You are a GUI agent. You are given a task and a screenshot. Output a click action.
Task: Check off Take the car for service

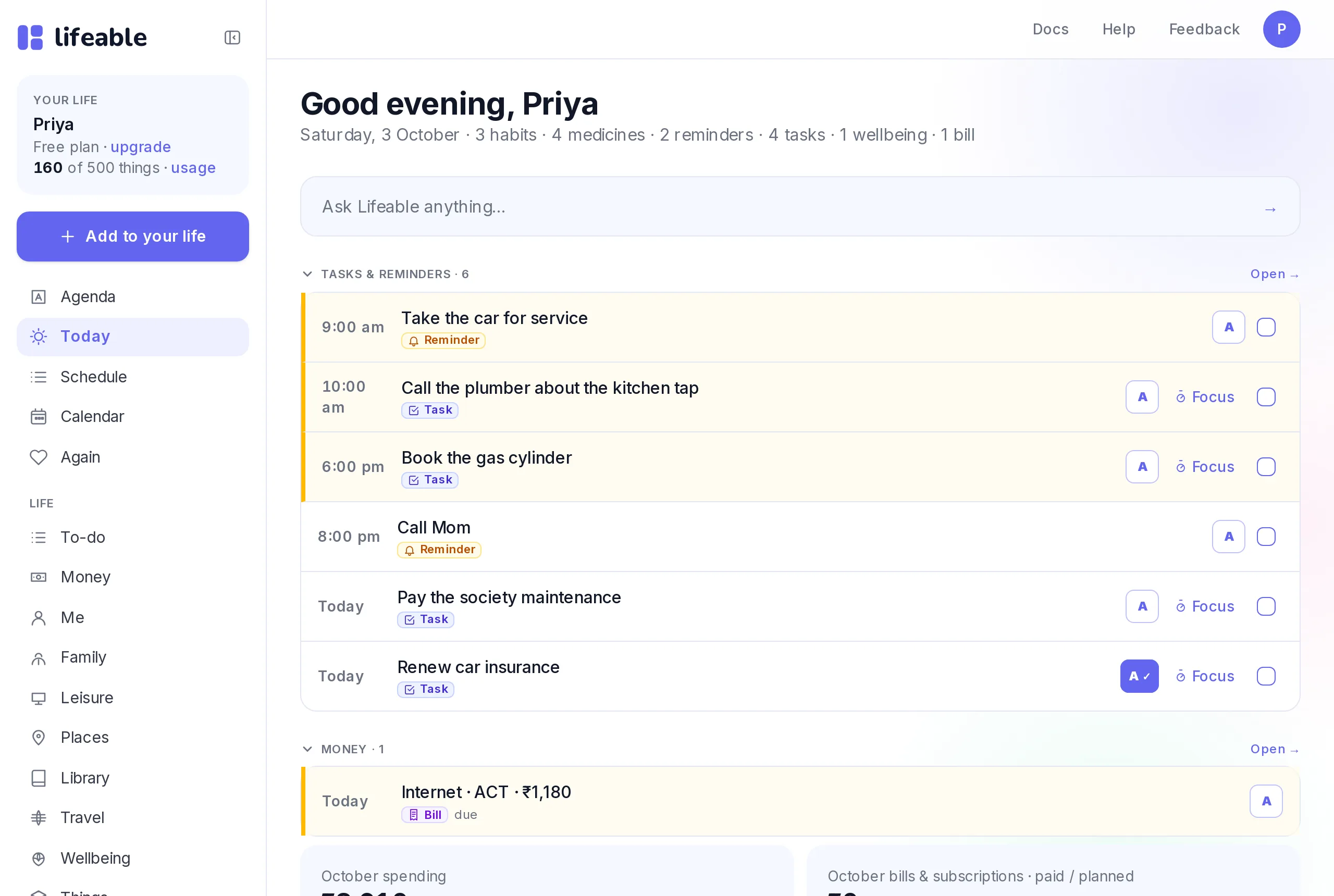(x=1266, y=328)
